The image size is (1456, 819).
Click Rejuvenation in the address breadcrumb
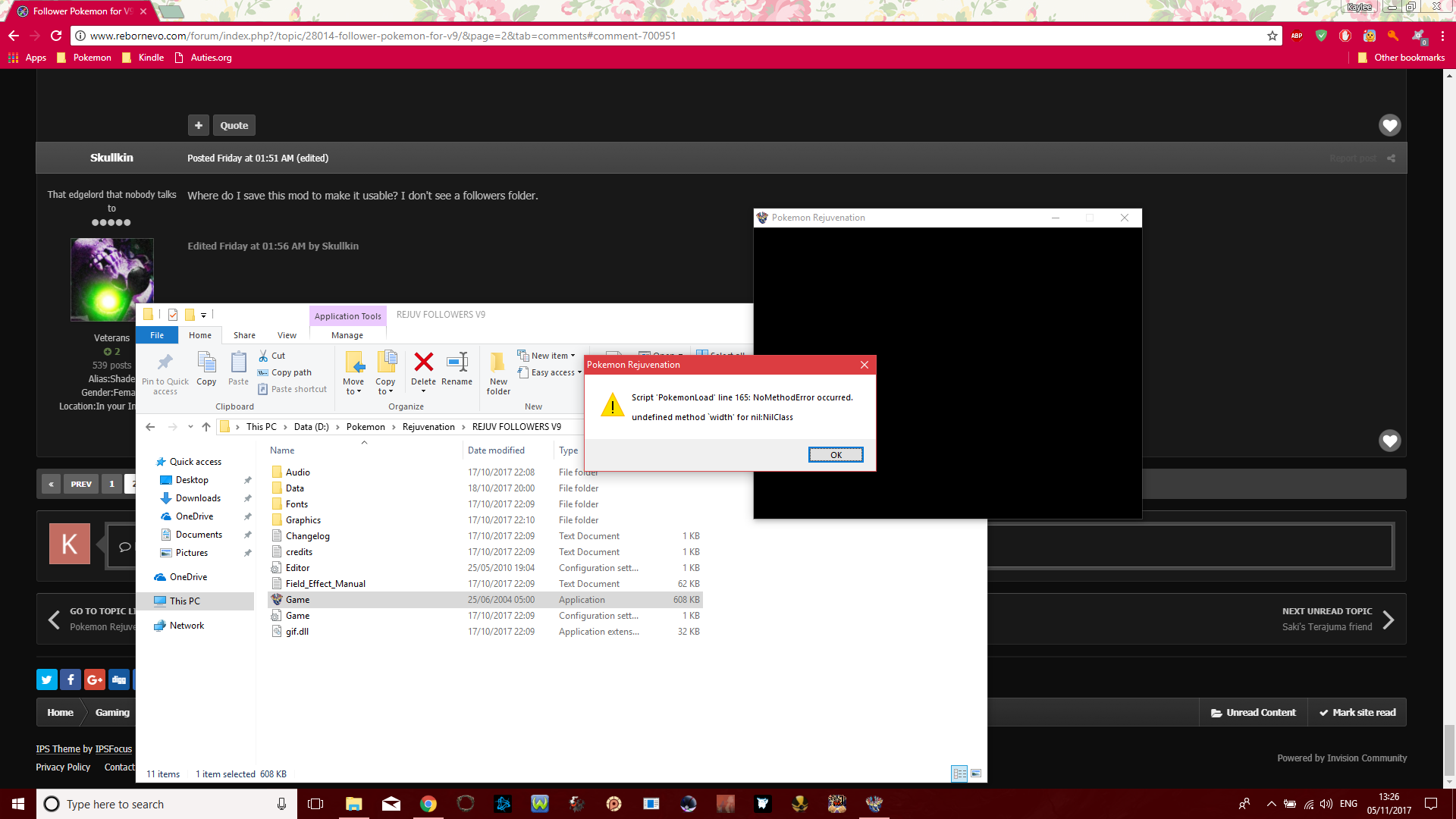pyautogui.click(x=428, y=427)
